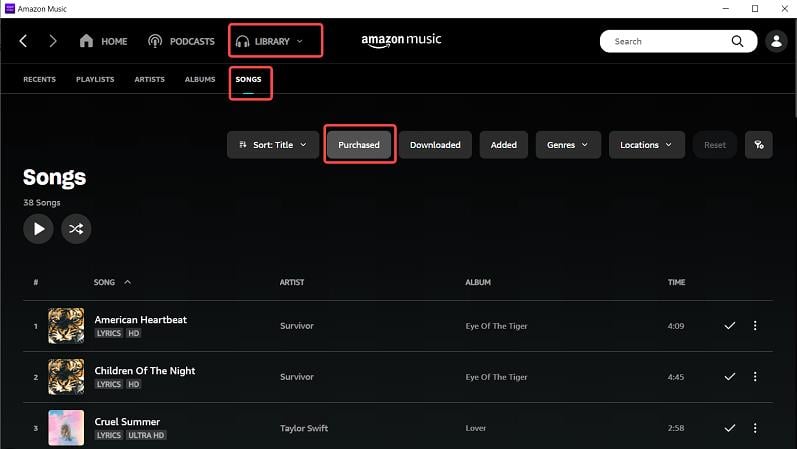Click the checkmark on Cruel Summer row
Viewport: 797px width, 449px height.
tap(729, 428)
